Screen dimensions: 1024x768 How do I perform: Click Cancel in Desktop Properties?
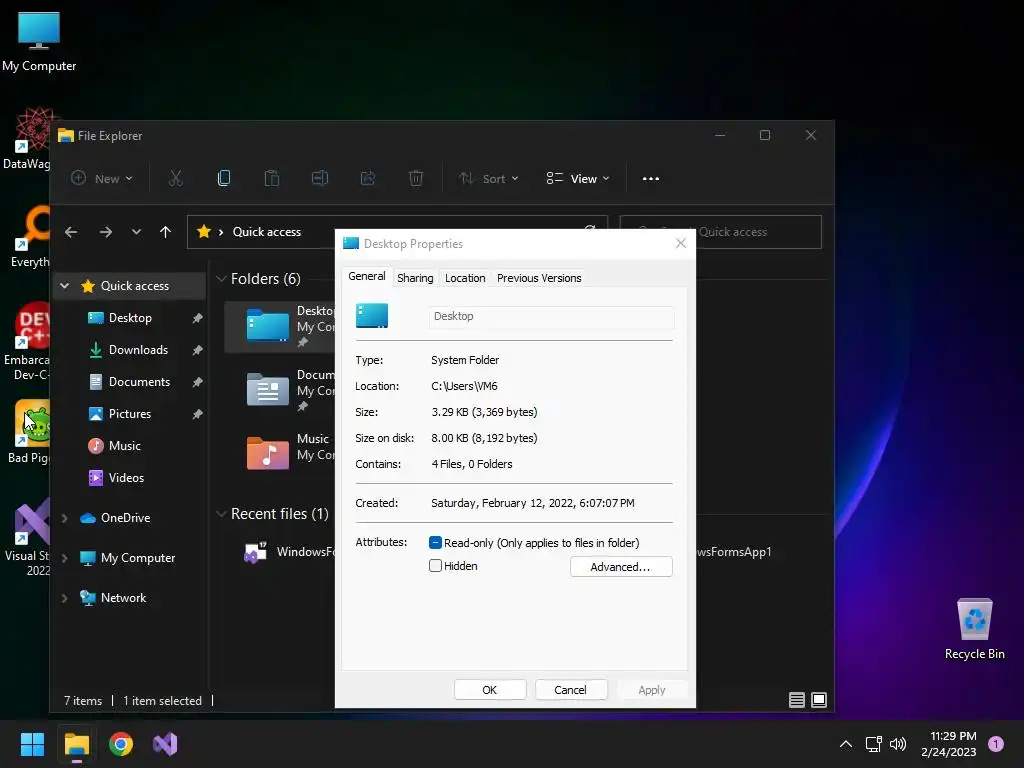(x=571, y=690)
